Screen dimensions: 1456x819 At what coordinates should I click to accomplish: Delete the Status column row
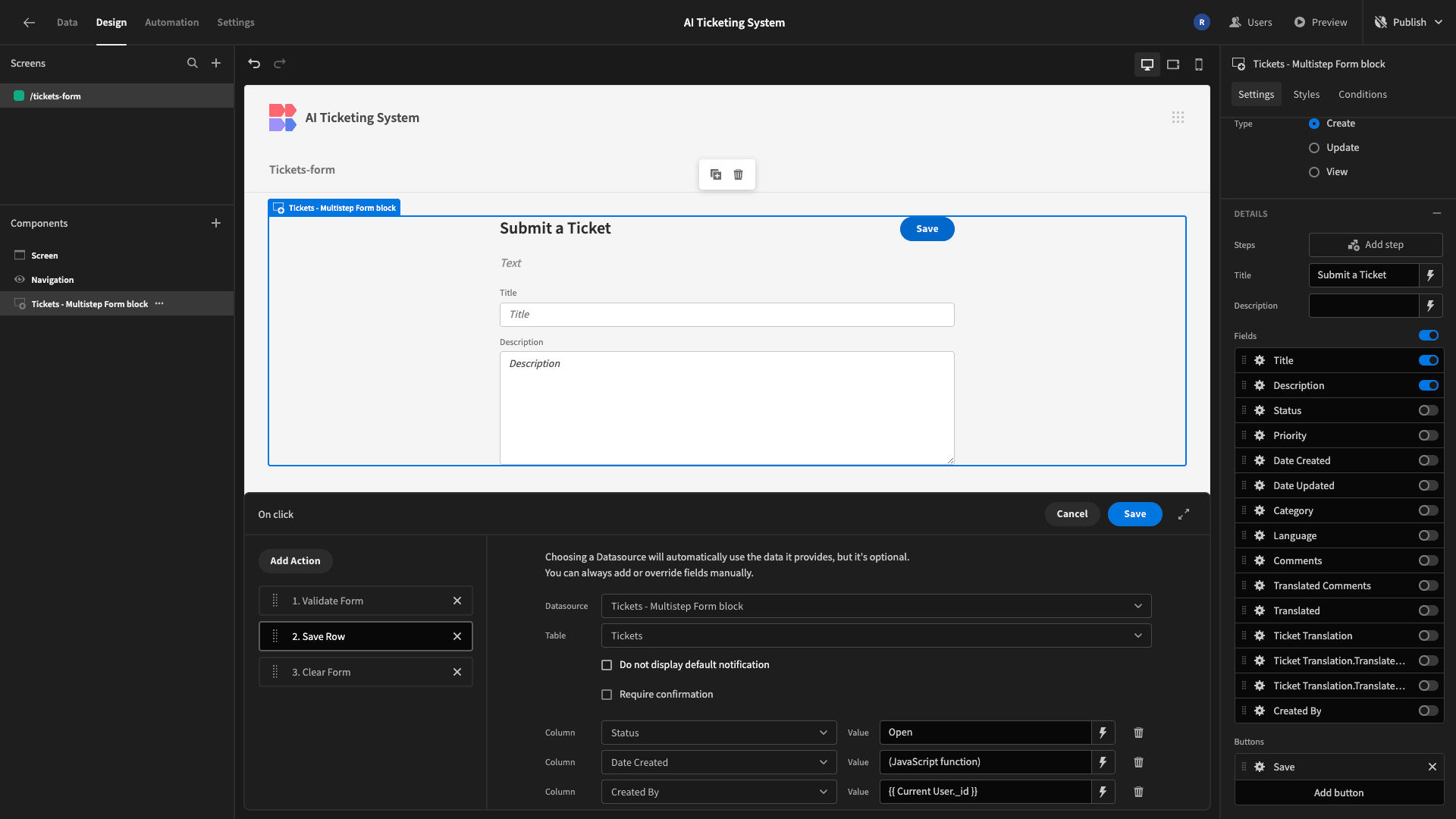pyautogui.click(x=1138, y=733)
